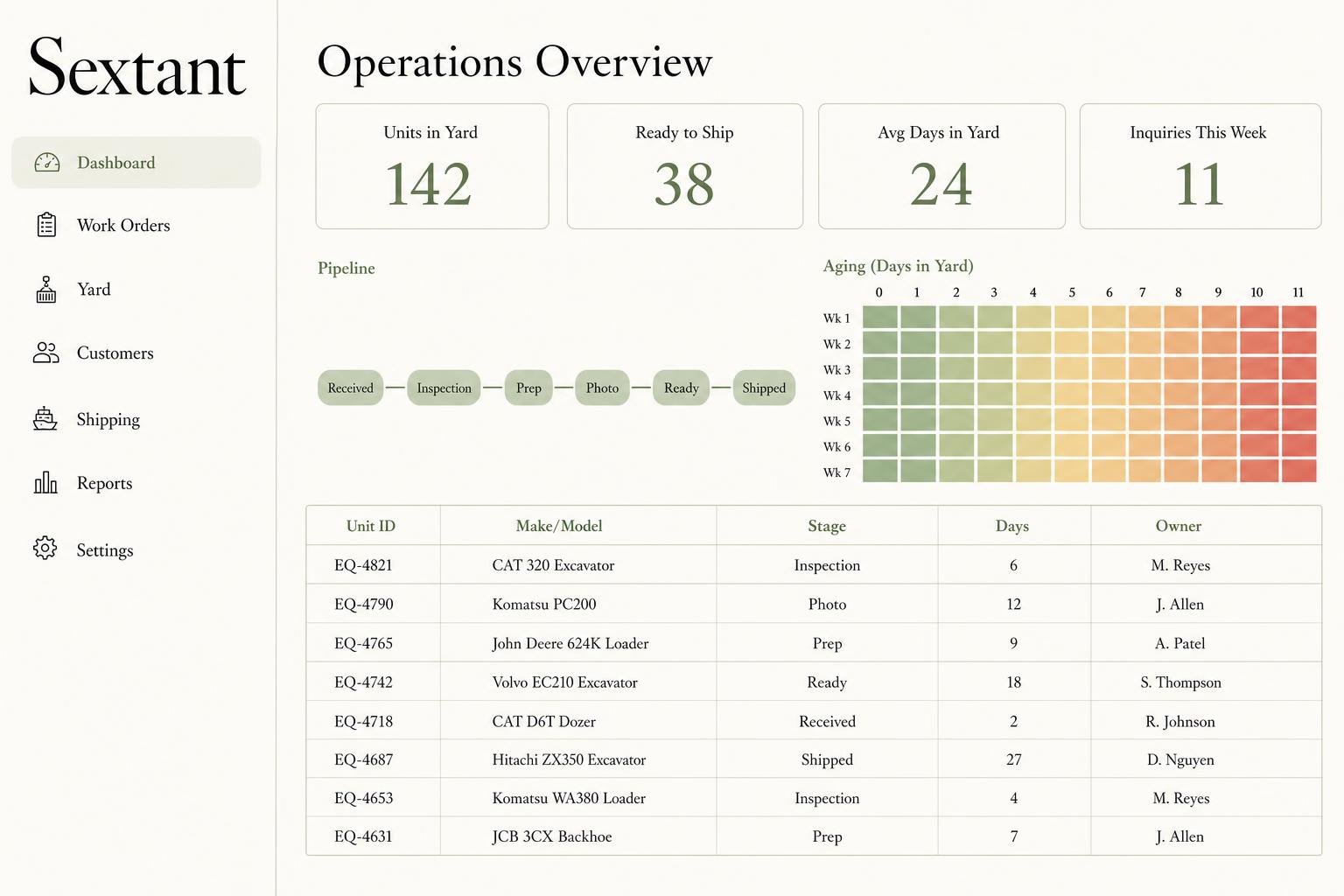Click John Deere 624K Loader cell

tap(570, 643)
